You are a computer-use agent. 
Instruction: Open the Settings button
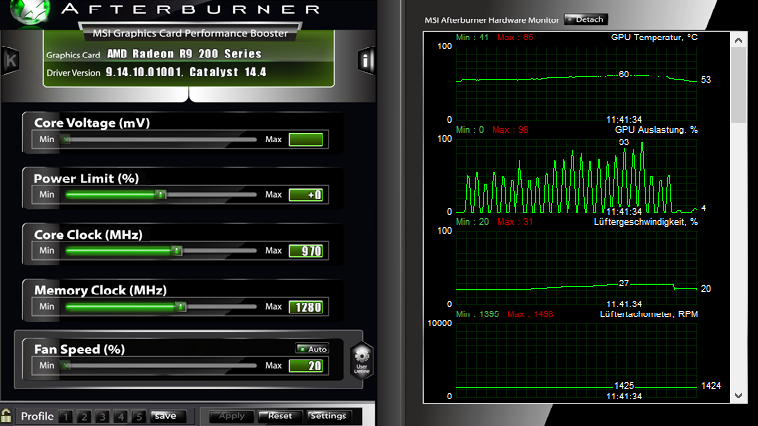(328, 416)
